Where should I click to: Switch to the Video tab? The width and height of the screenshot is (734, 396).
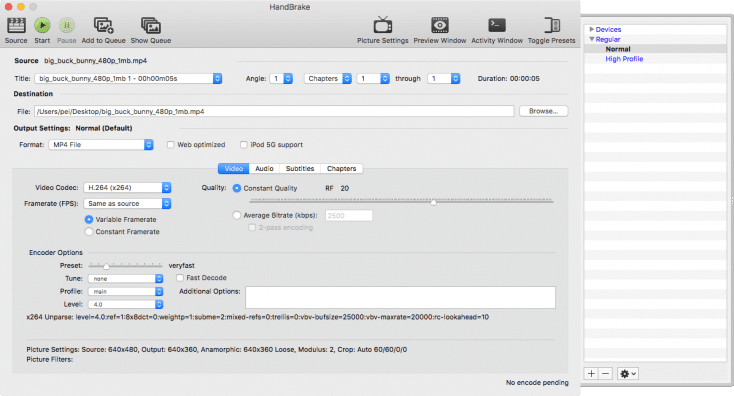[234, 169]
